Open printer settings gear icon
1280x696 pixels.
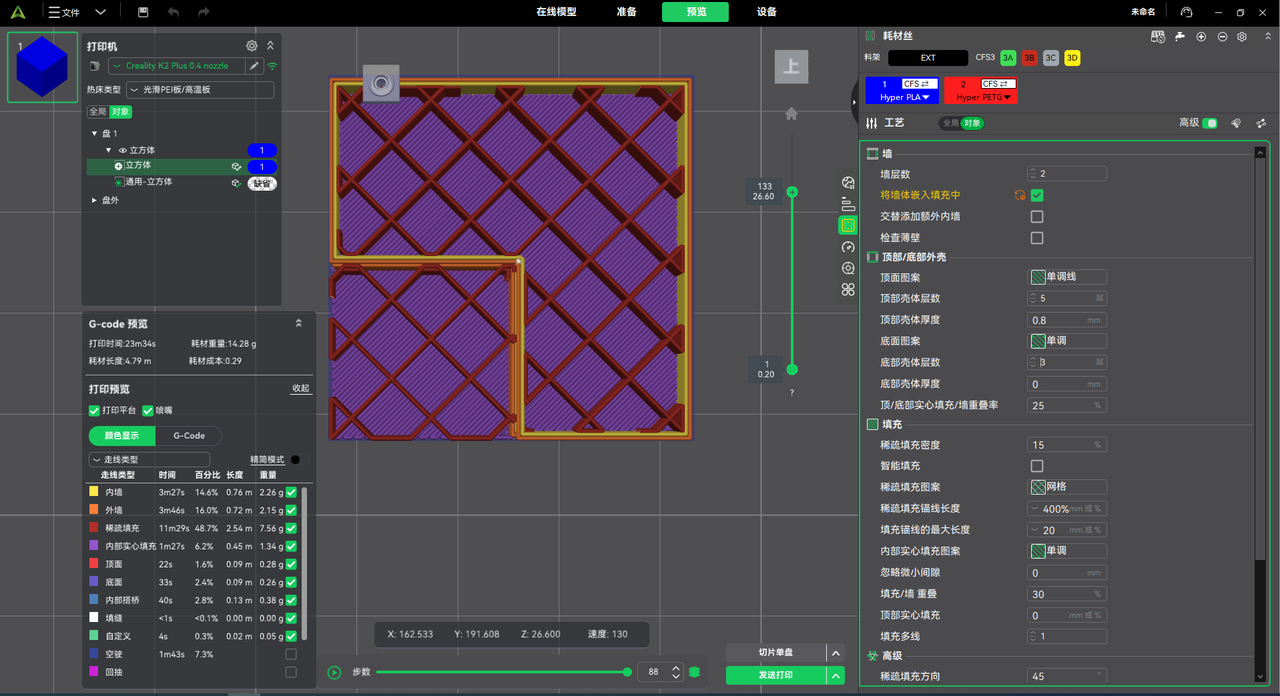(x=252, y=46)
